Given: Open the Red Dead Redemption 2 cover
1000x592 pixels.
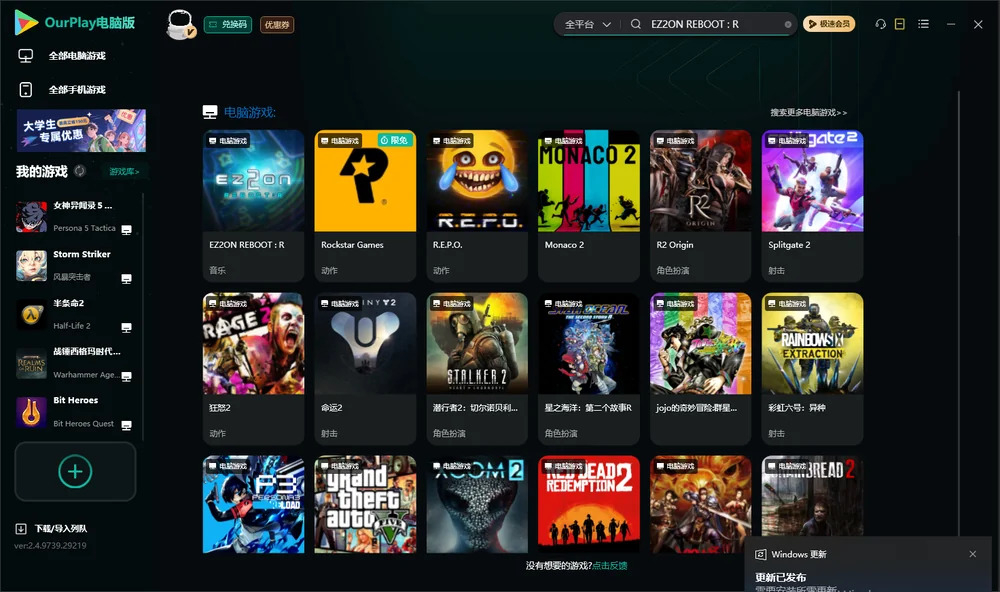Looking at the screenshot, I should tap(589, 504).
